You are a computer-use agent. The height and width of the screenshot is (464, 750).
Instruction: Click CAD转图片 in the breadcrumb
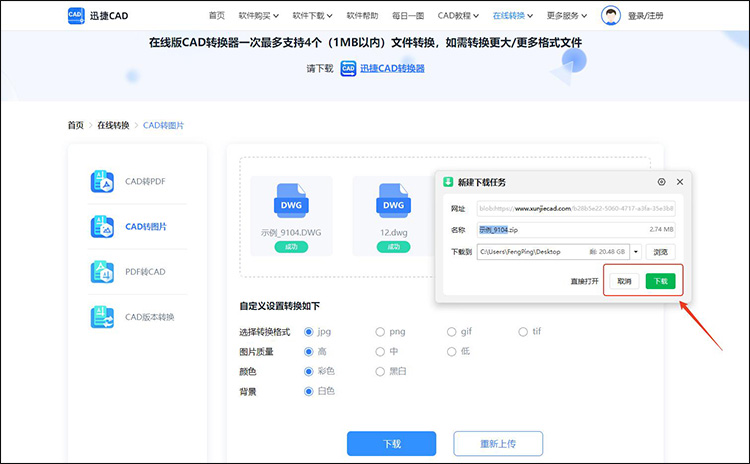(x=163, y=125)
